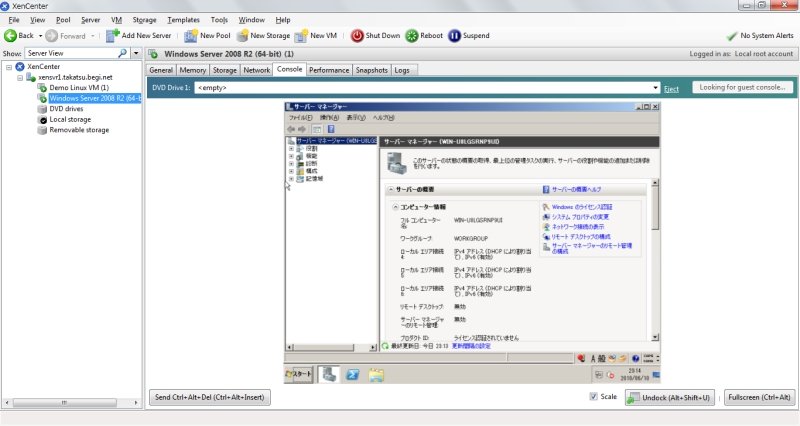800x426 pixels.
Task: Select the DVD drives storage icon
Action: [42, 109]
